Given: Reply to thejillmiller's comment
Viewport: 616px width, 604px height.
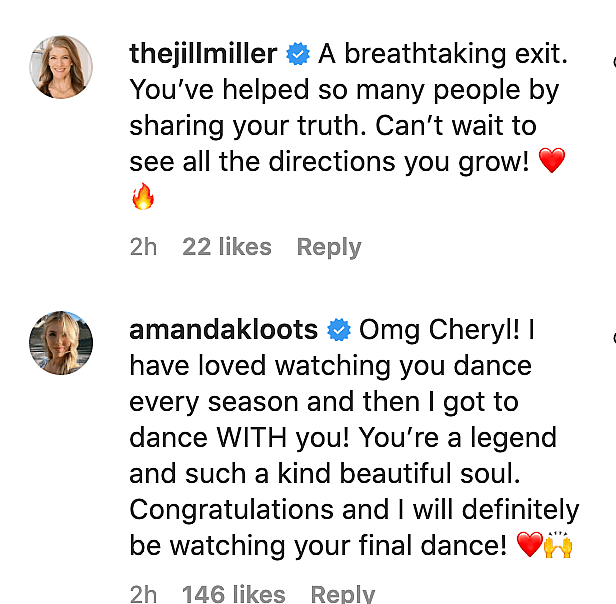Looking at the screenshot, I should point(329,247).
